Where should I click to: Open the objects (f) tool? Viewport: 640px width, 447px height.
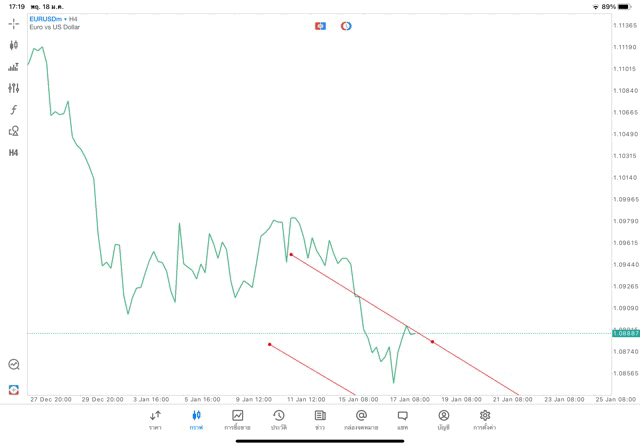click(x=14, y=110)
